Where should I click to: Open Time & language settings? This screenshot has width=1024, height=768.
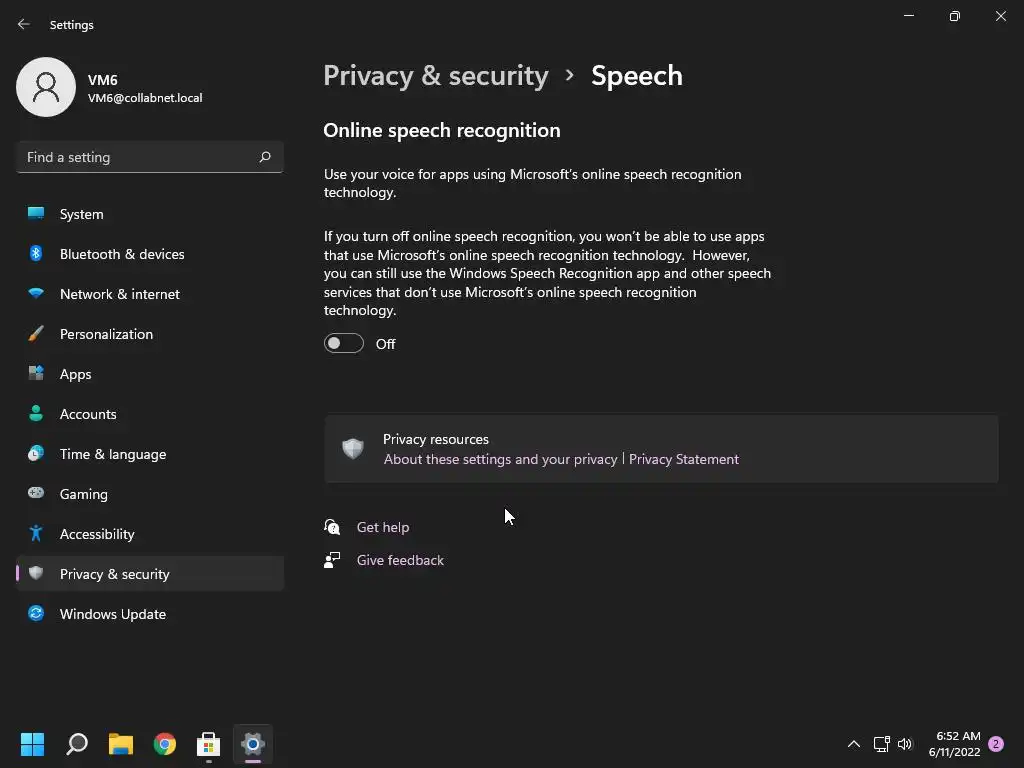(x=113, y=454)
